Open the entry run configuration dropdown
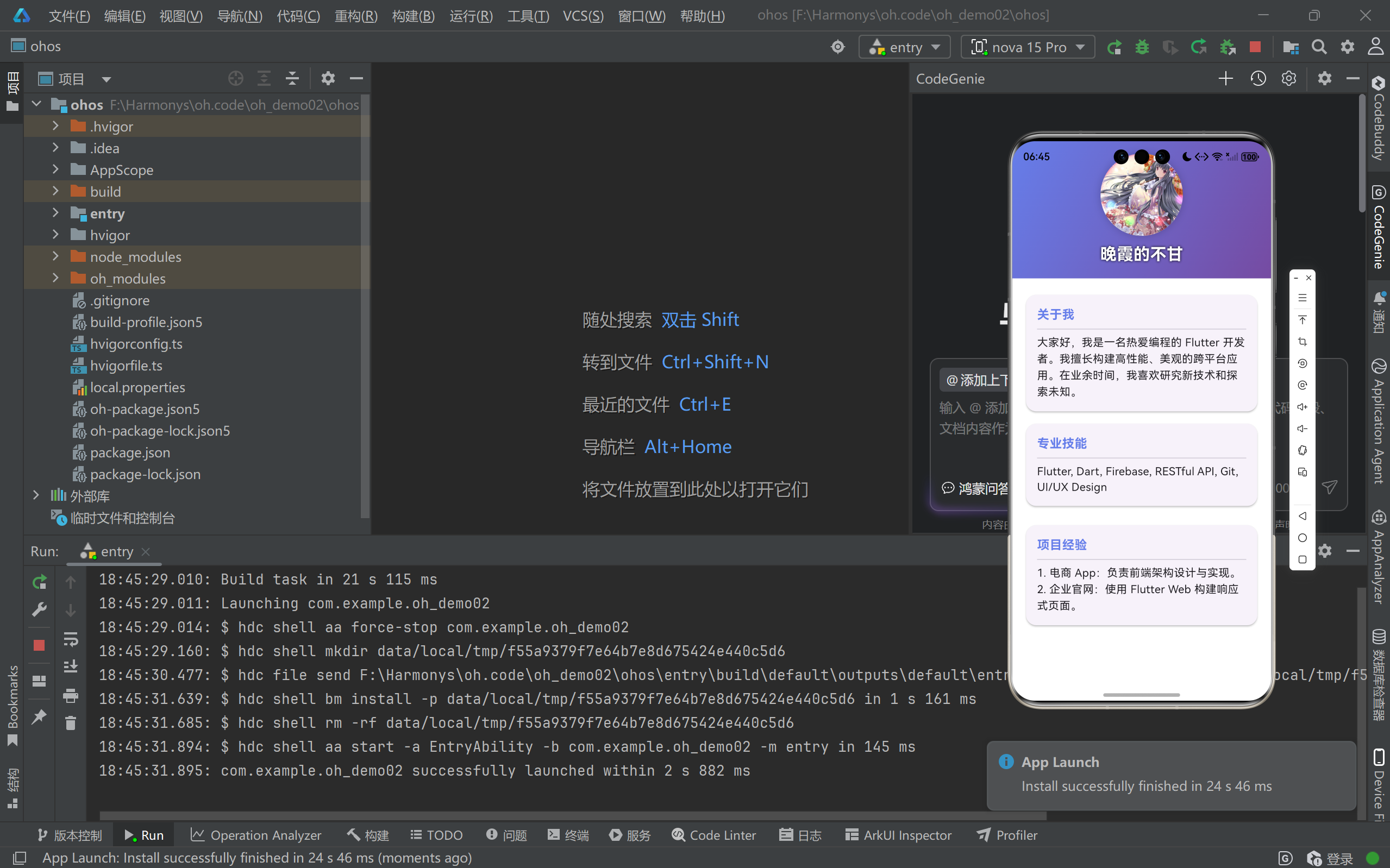Screen dimensions: 1390x868 (x=904, y=47)
